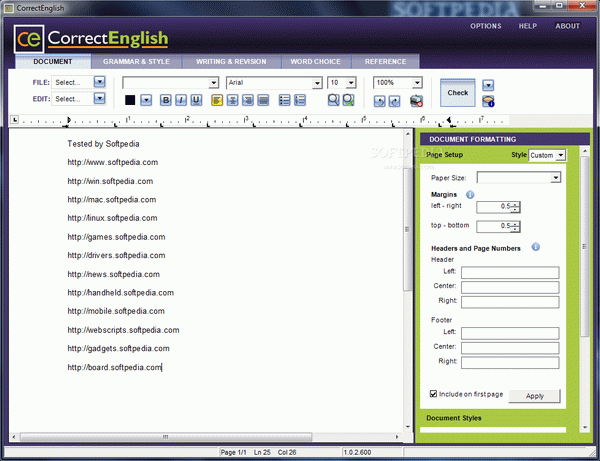Toggle Include on first page checkbox
This screenshot has height=461, width=600.
point(433,394)
